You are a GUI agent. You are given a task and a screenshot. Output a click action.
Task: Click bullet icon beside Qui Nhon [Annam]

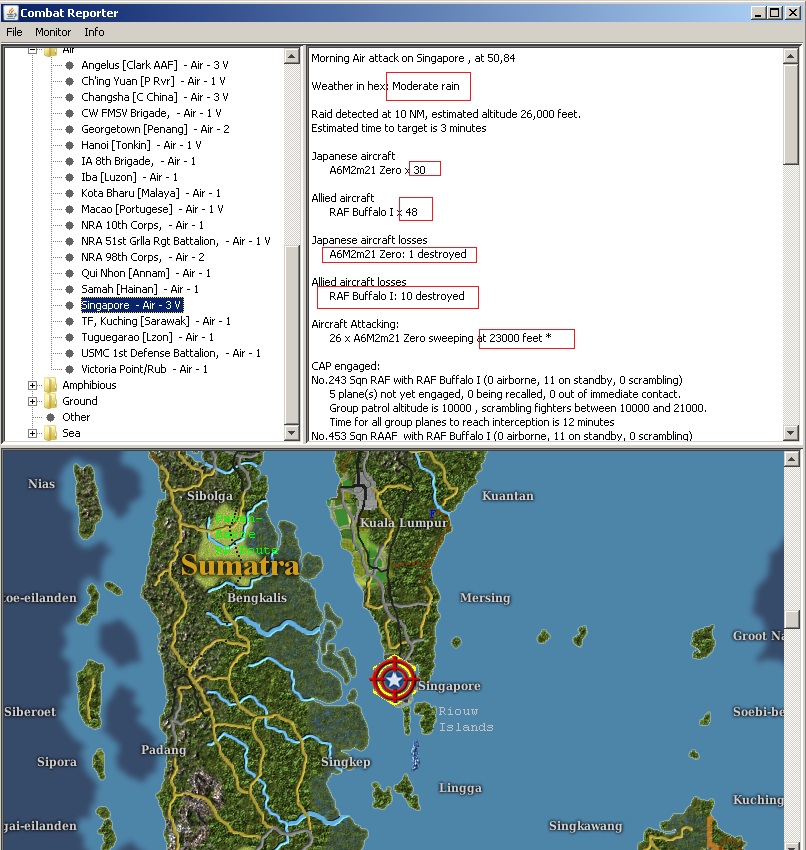click(x=69, y=274)
